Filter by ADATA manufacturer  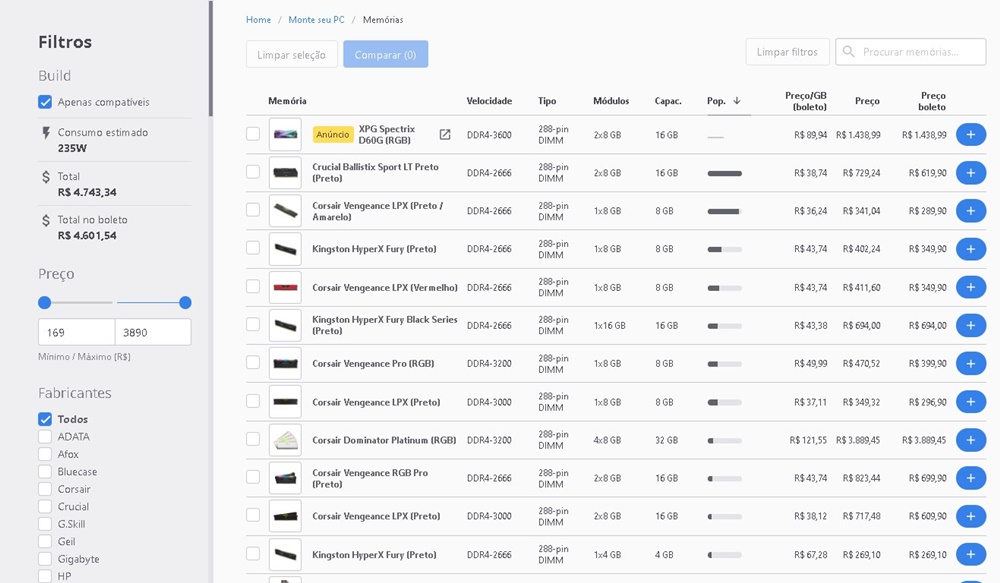45,437
